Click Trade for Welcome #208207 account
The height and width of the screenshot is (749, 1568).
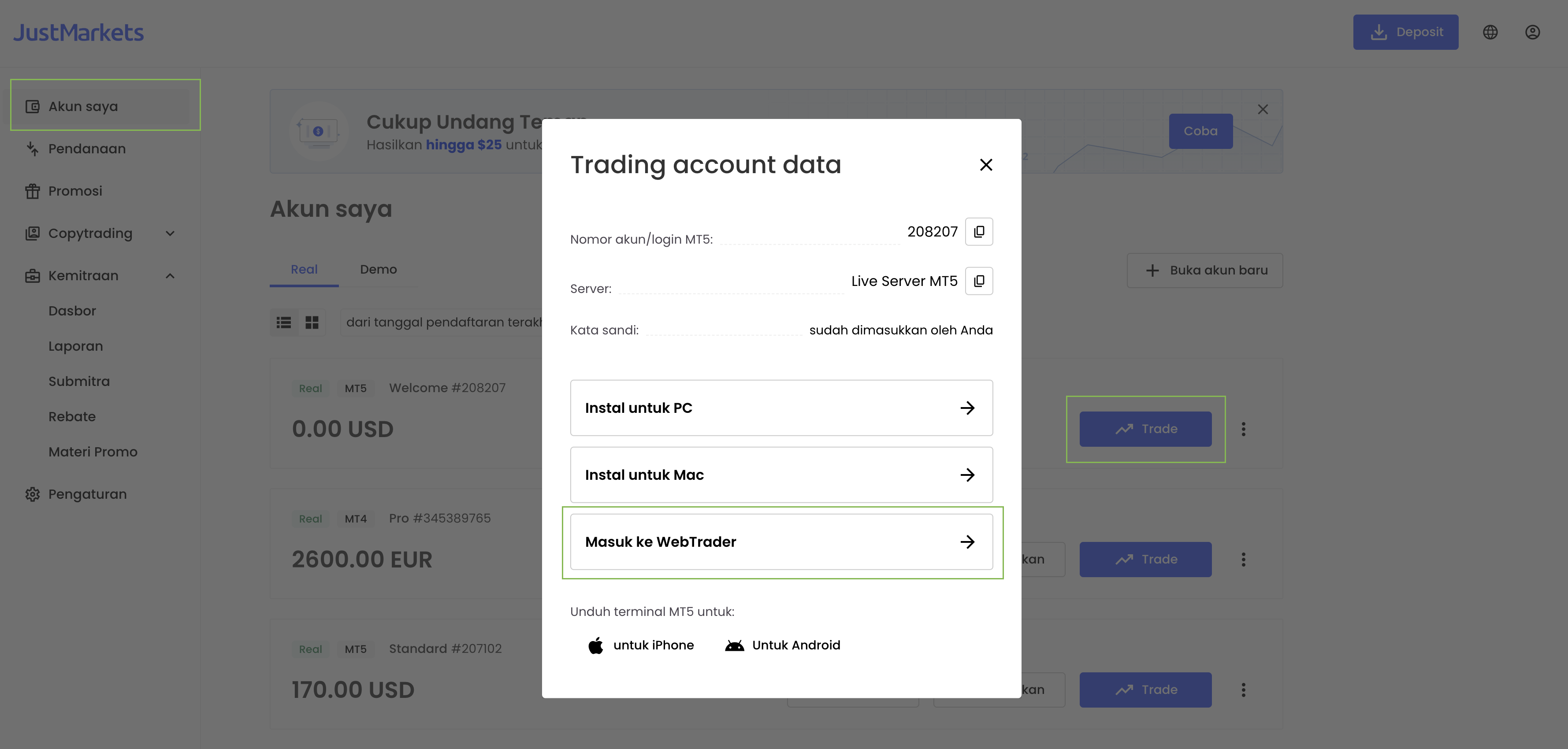(x=1145, y=429)
